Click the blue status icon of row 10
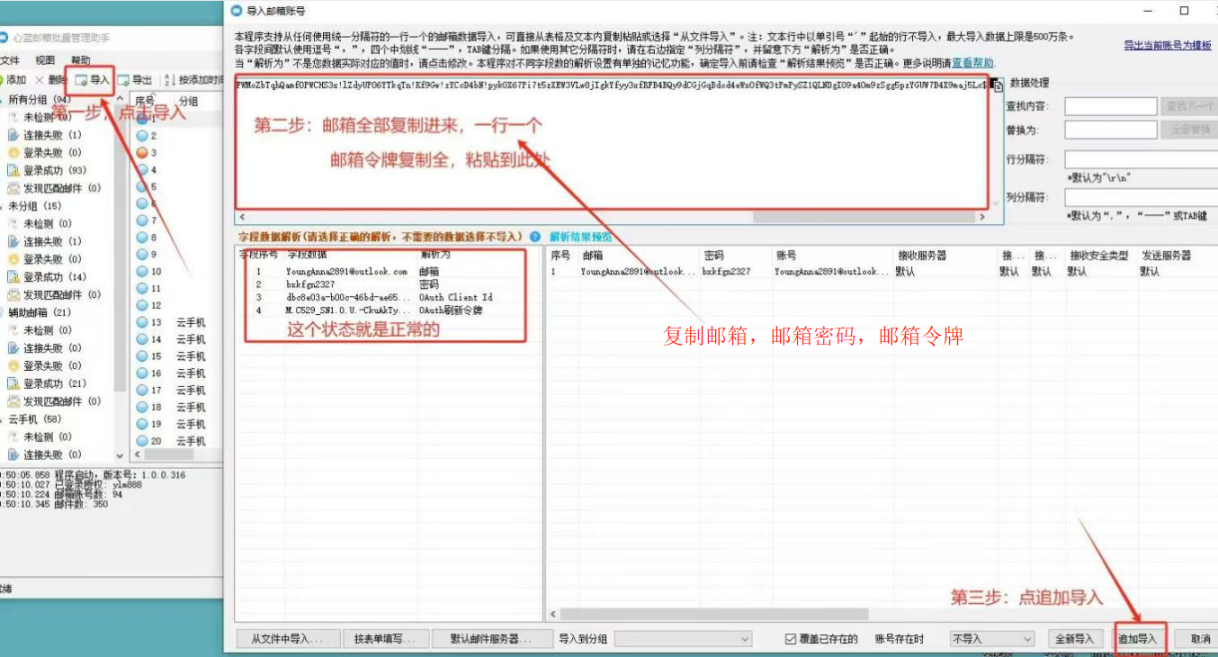 point(142,271)
